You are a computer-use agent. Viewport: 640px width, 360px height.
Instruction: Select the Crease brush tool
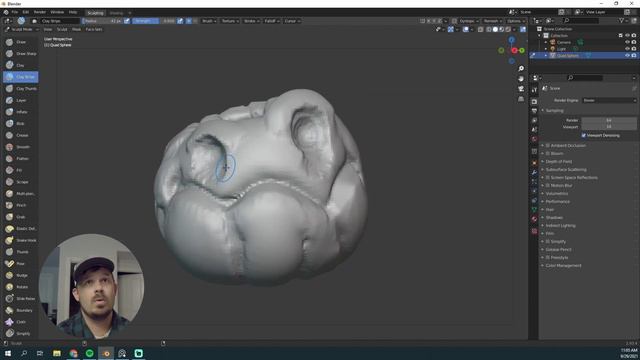coord(20,135)
